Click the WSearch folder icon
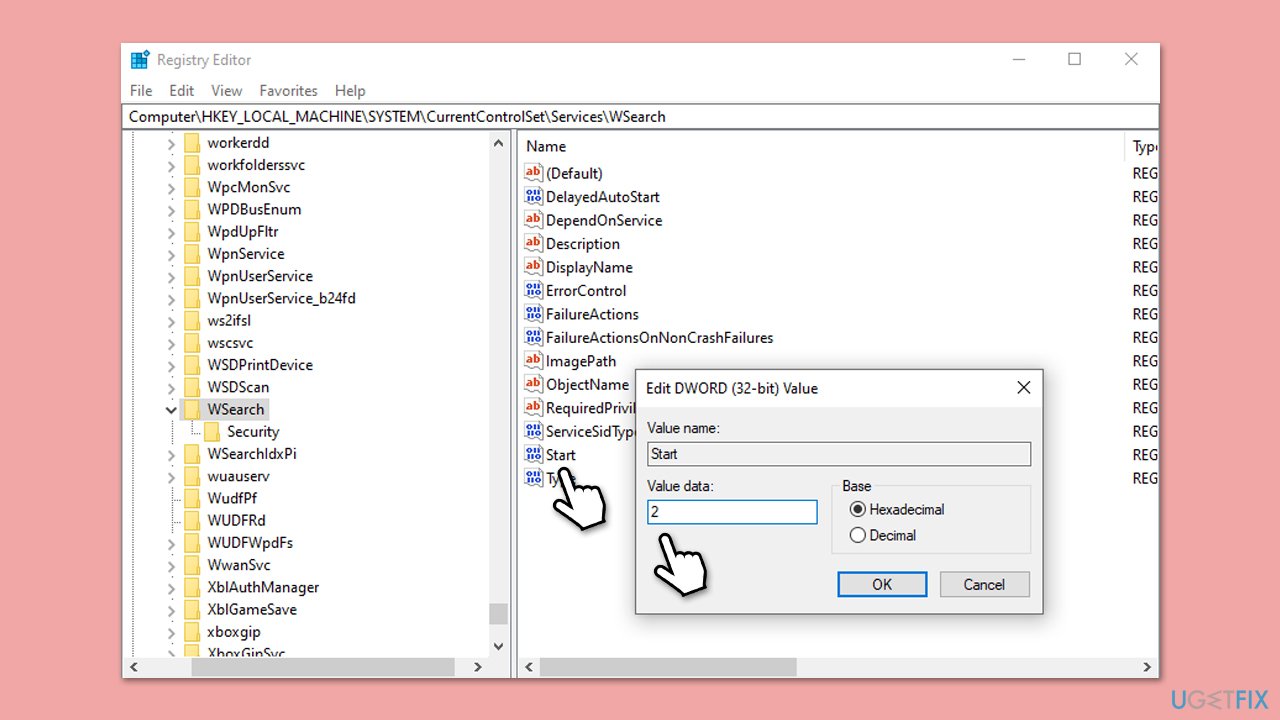 [192, 409]
